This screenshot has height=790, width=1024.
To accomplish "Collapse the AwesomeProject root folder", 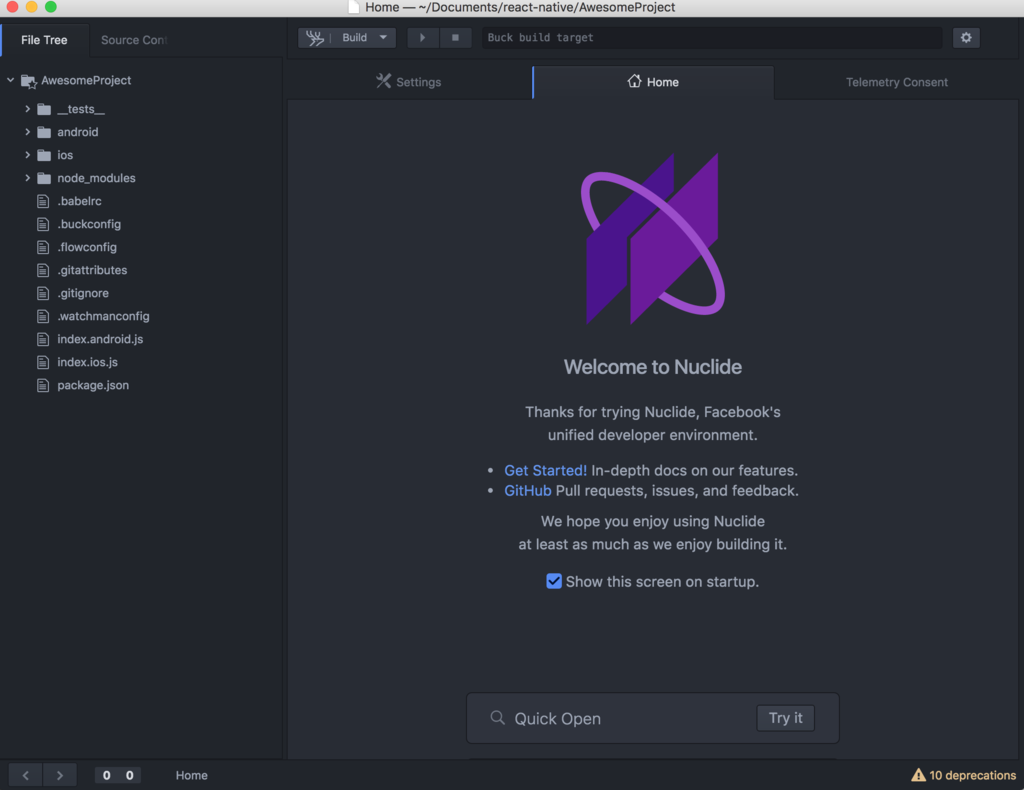I will pos(10,80).
